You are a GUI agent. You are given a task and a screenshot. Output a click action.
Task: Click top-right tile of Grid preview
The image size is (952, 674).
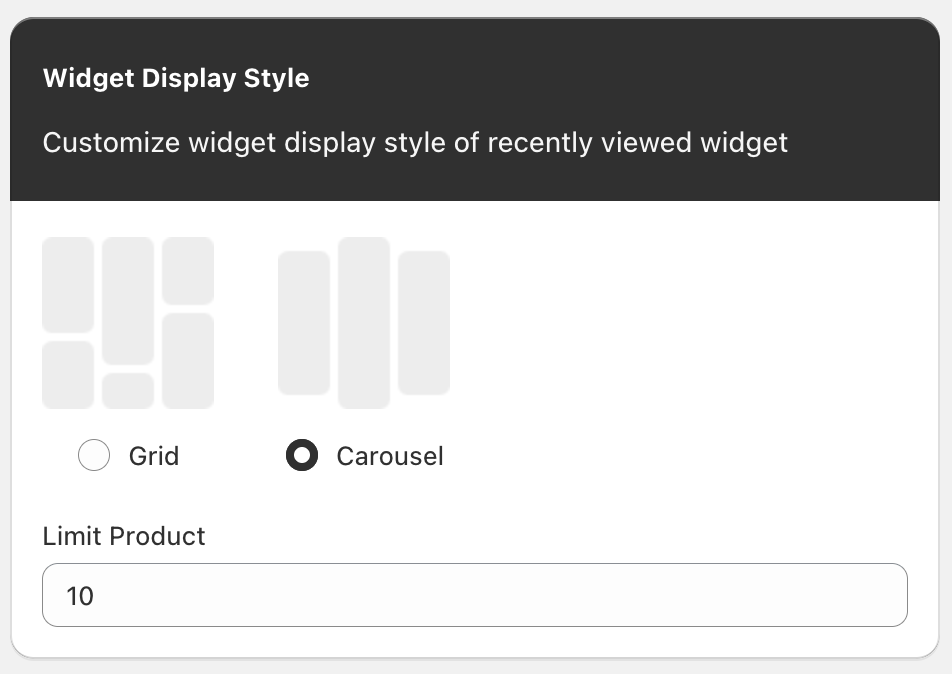(188, 270)
